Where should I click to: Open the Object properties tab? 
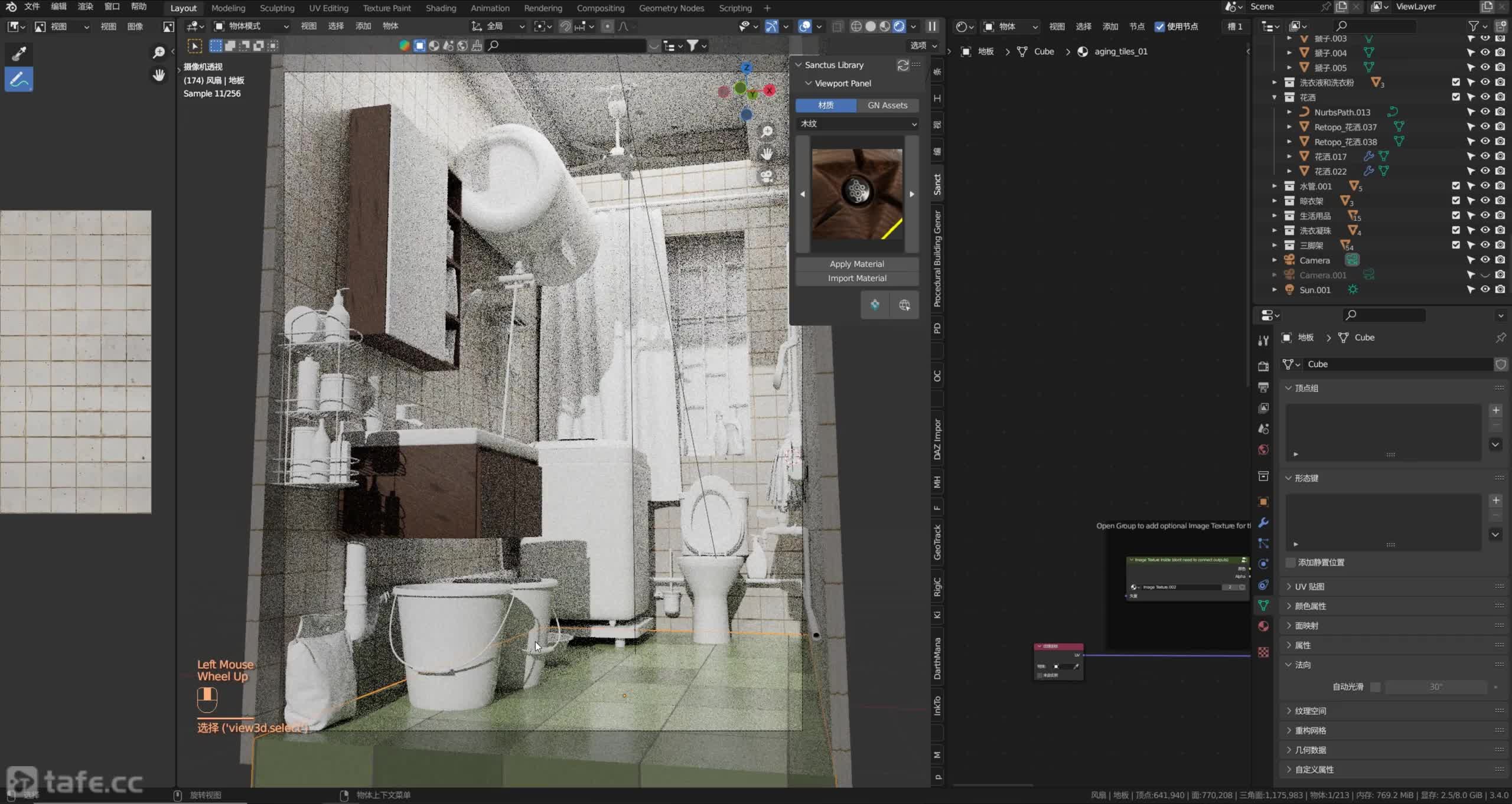coord(1263,502)
